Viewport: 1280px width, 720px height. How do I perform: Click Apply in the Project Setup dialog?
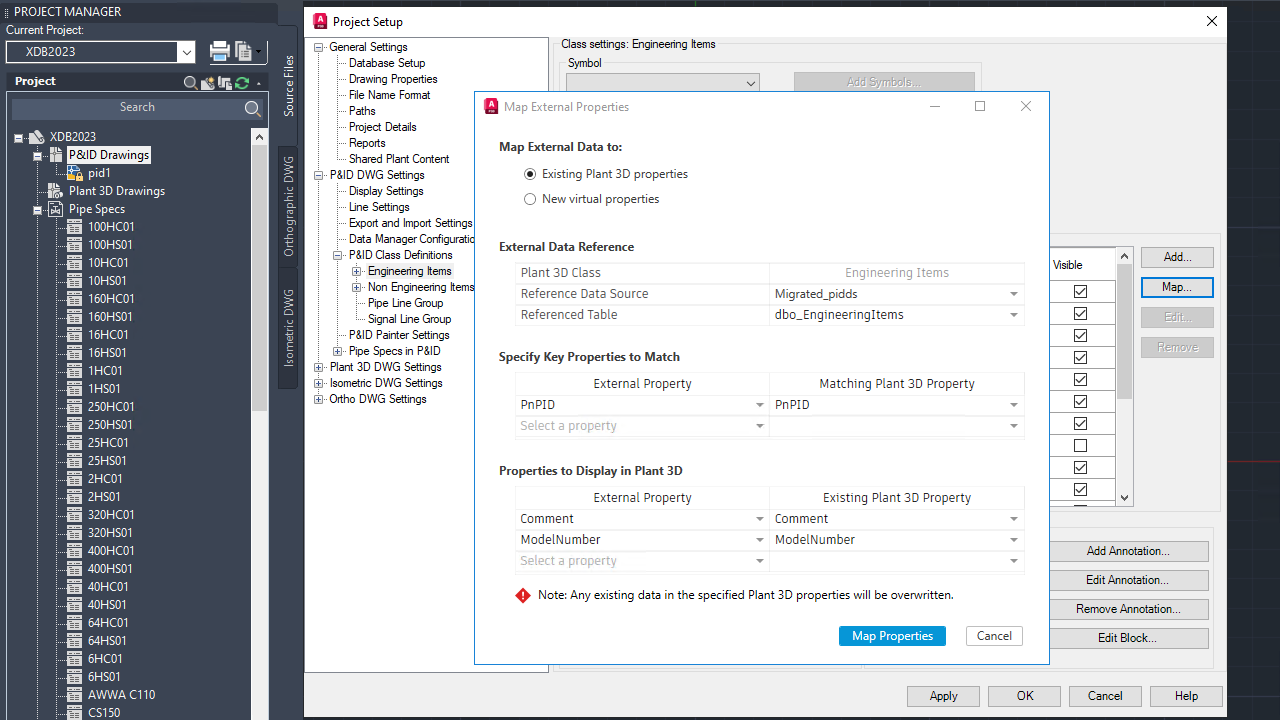tap(943, 696)
